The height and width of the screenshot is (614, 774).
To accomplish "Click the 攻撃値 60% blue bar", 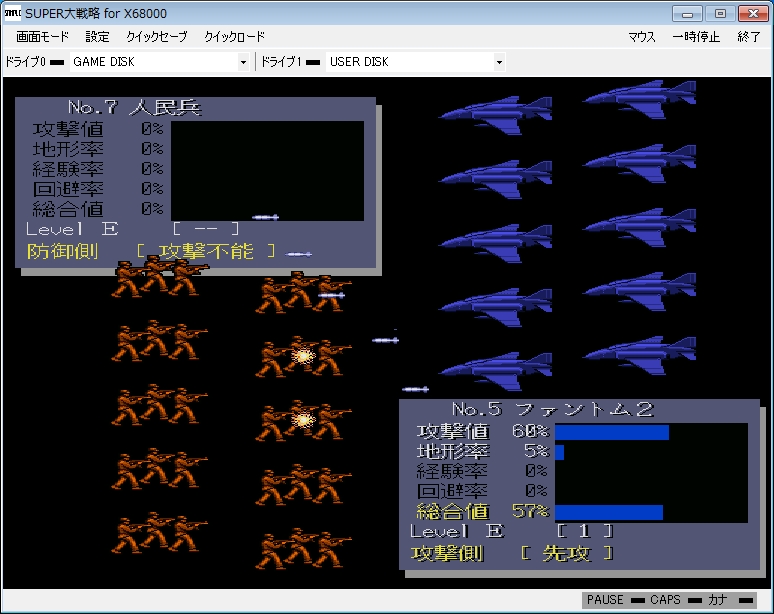I will pos(612,432).
